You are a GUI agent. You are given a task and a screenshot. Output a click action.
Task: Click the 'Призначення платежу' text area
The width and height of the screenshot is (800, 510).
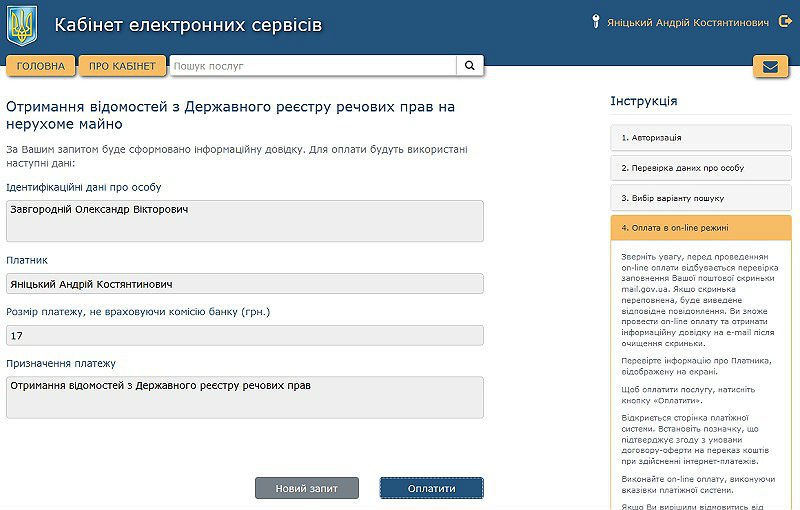click(x=244, y=396)
